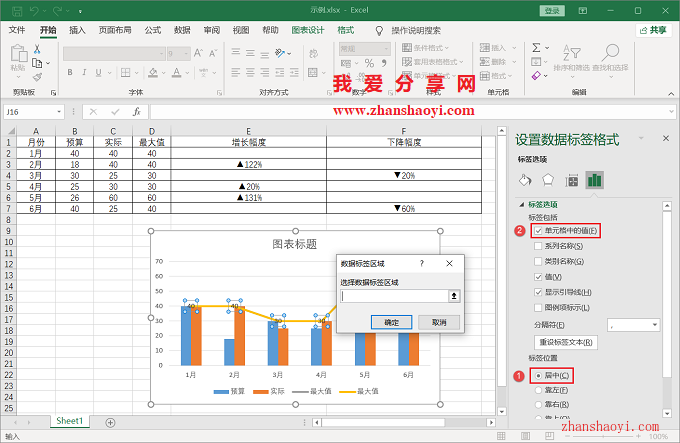Open the Name Box dropdown arrow

59,112
